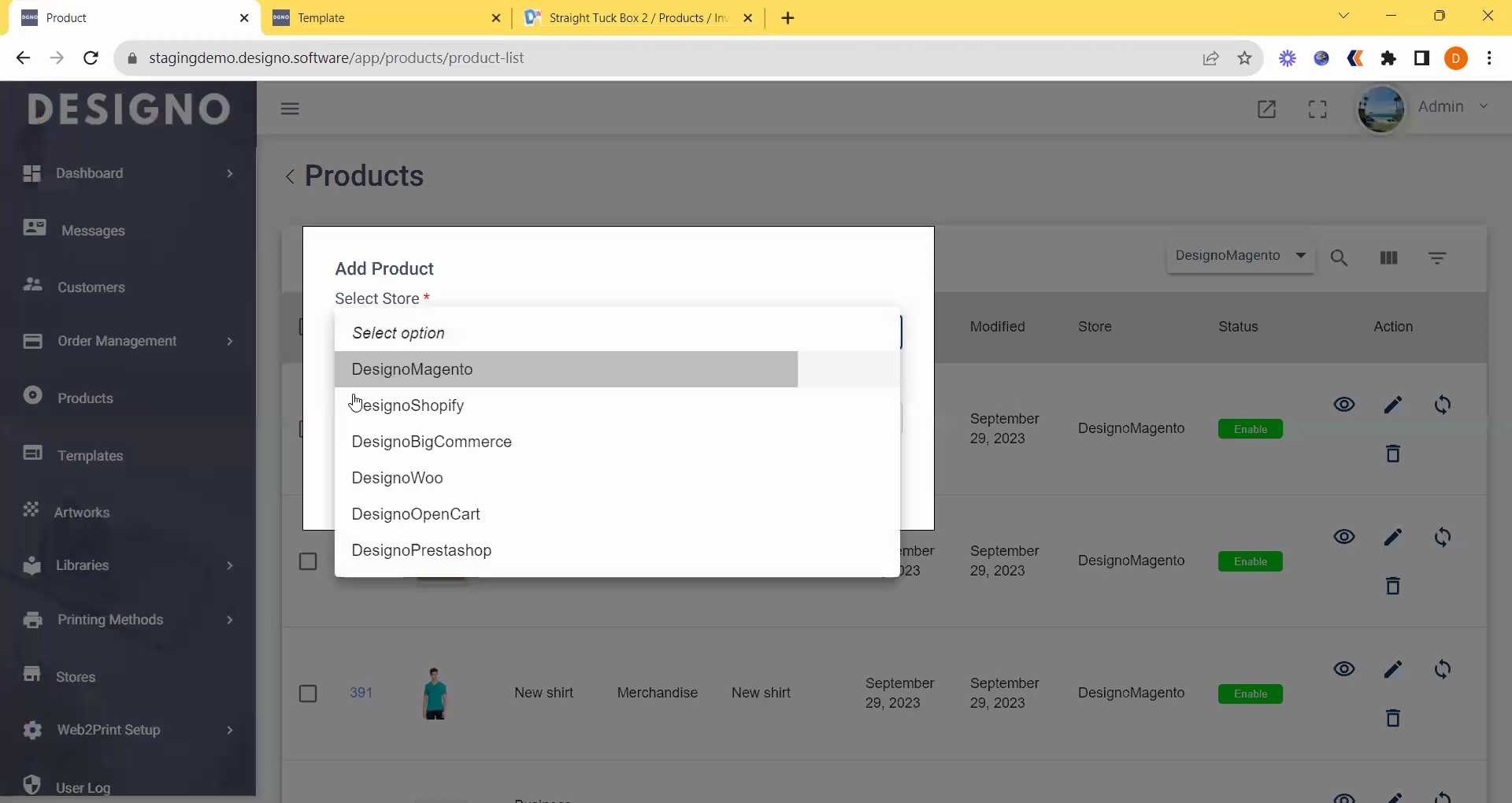This screenshot has width=1512, height=803.
Task: Choose DesignoWoo store option
Action: tap(397, 478)
